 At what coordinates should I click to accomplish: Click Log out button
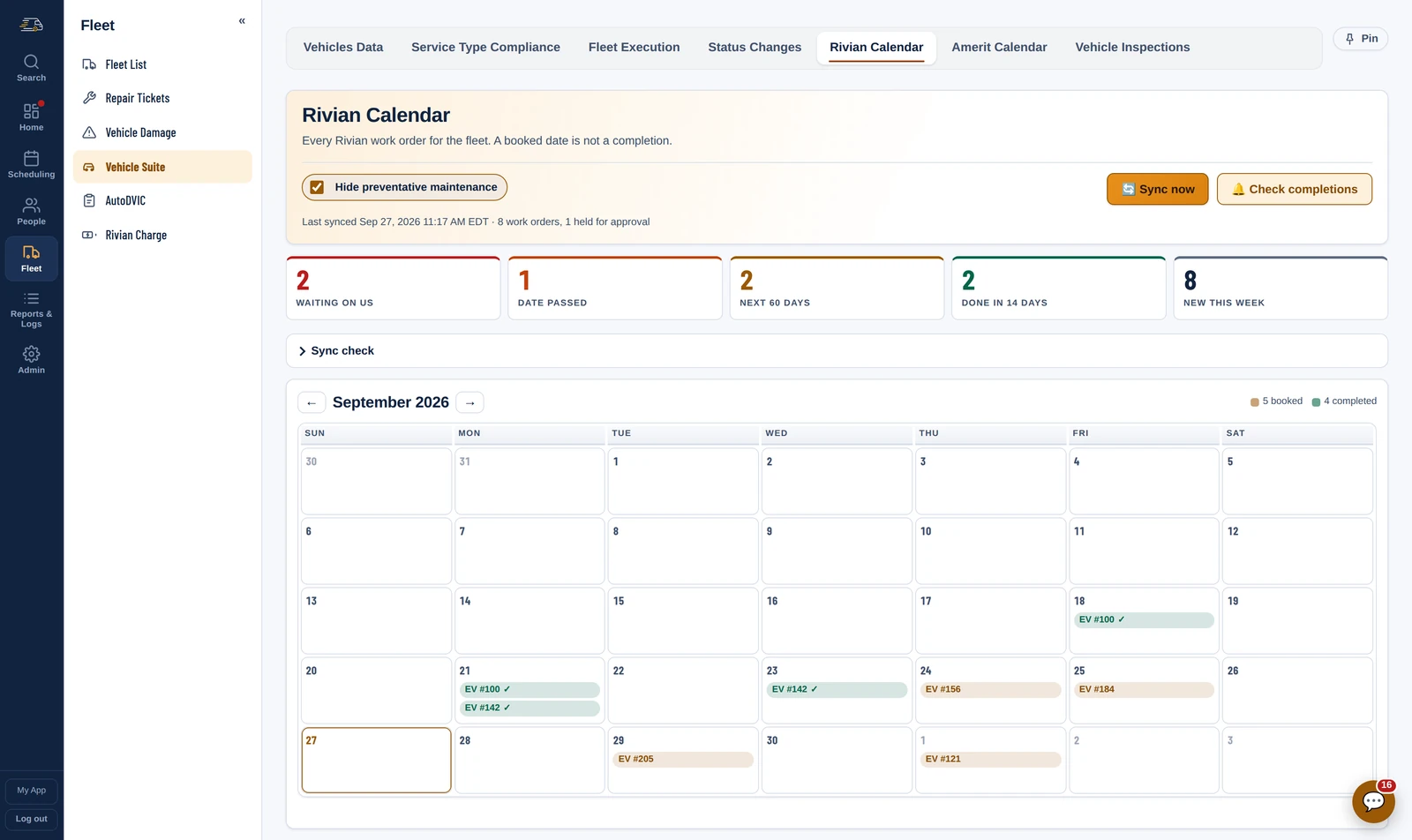click(32, 820)
